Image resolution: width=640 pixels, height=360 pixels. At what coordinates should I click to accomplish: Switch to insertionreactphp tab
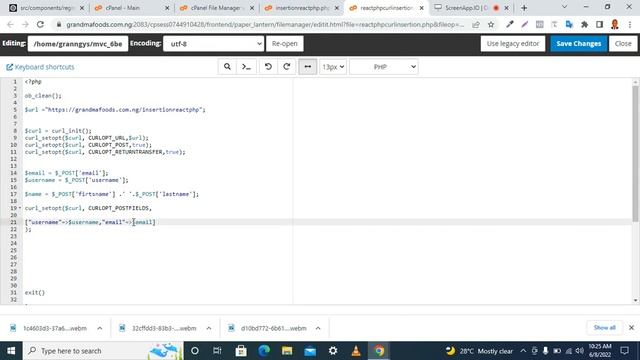coord(302,8)
